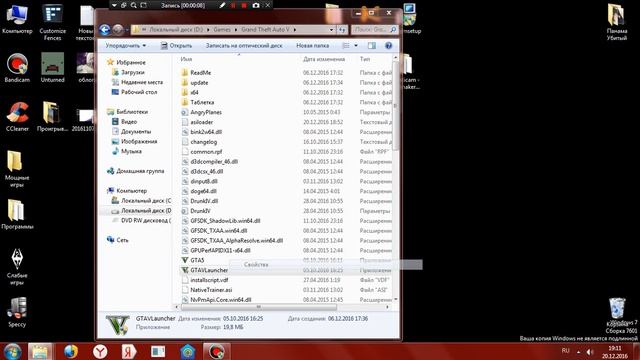This screenshot has width=640, height=360.
Task: Select the update folder
Action: point(199,82)
